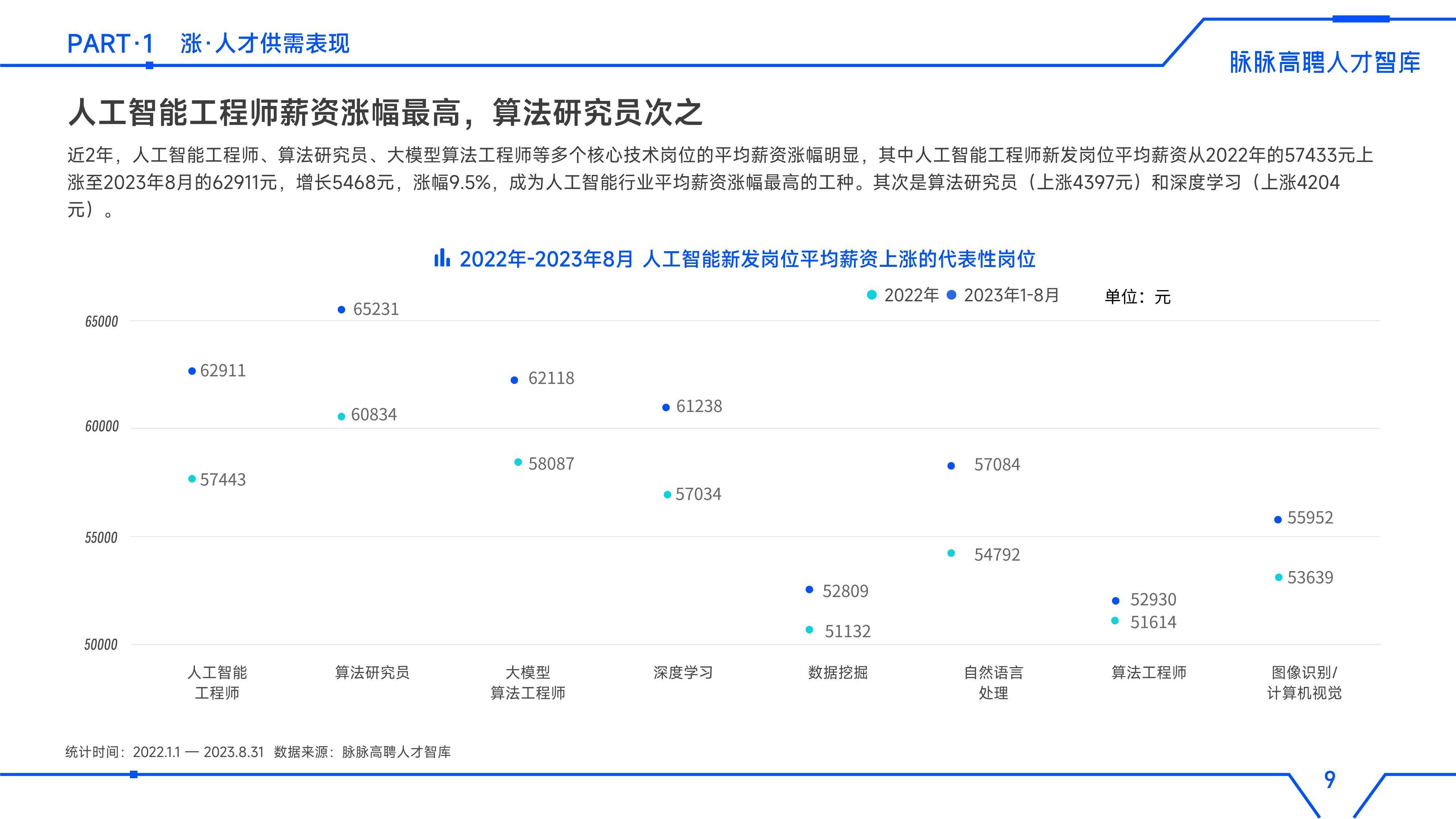
Task: Select the 57443 data label
Action: 223,480
